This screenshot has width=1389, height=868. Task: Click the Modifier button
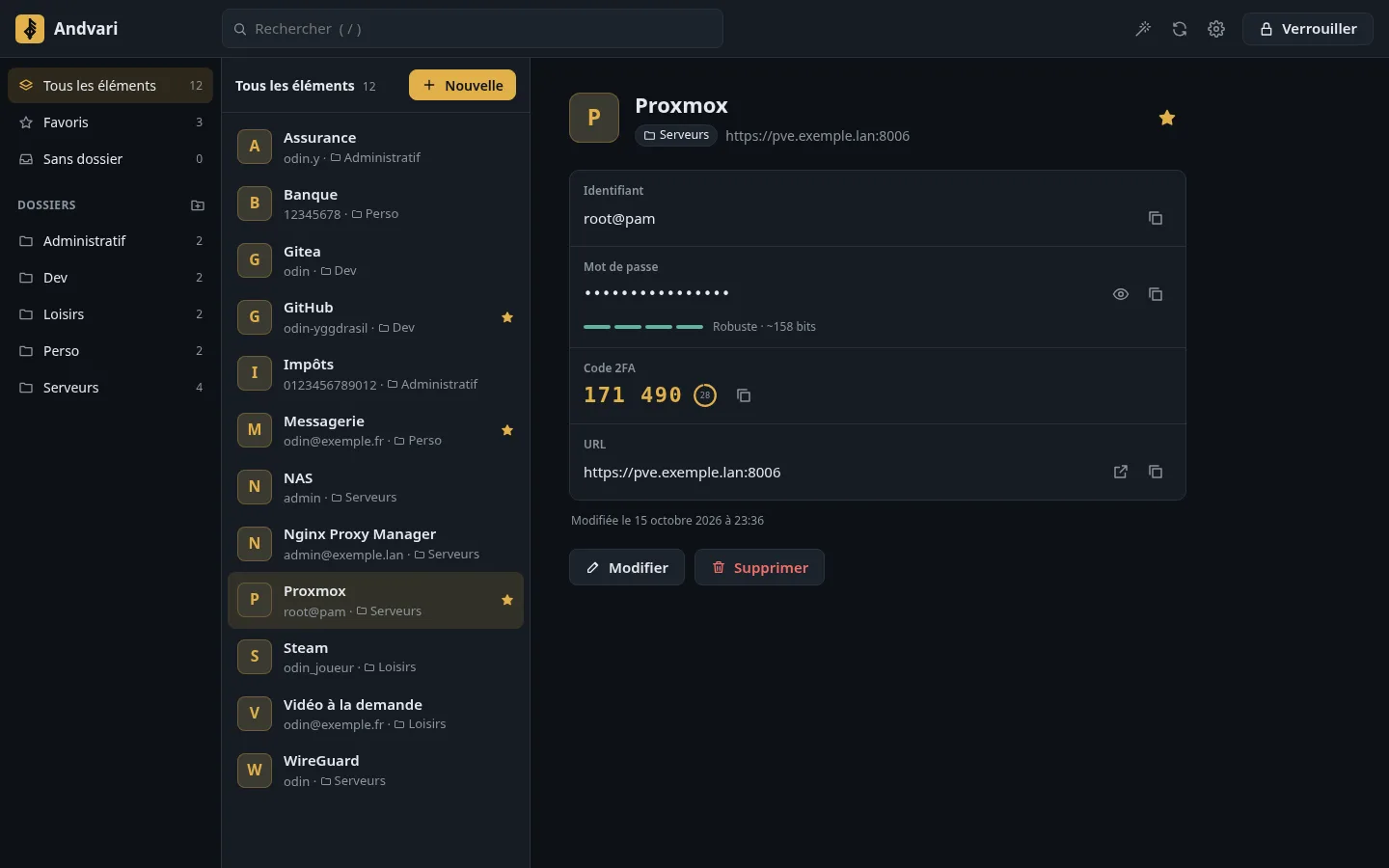click(627, 567)
